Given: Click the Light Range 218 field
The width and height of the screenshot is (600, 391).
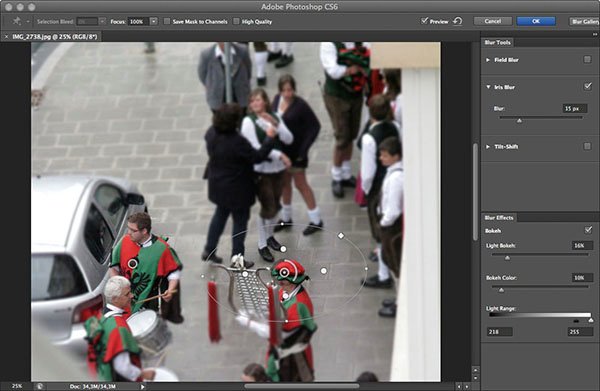Looking at the screenshot, I should click(499, 332).
